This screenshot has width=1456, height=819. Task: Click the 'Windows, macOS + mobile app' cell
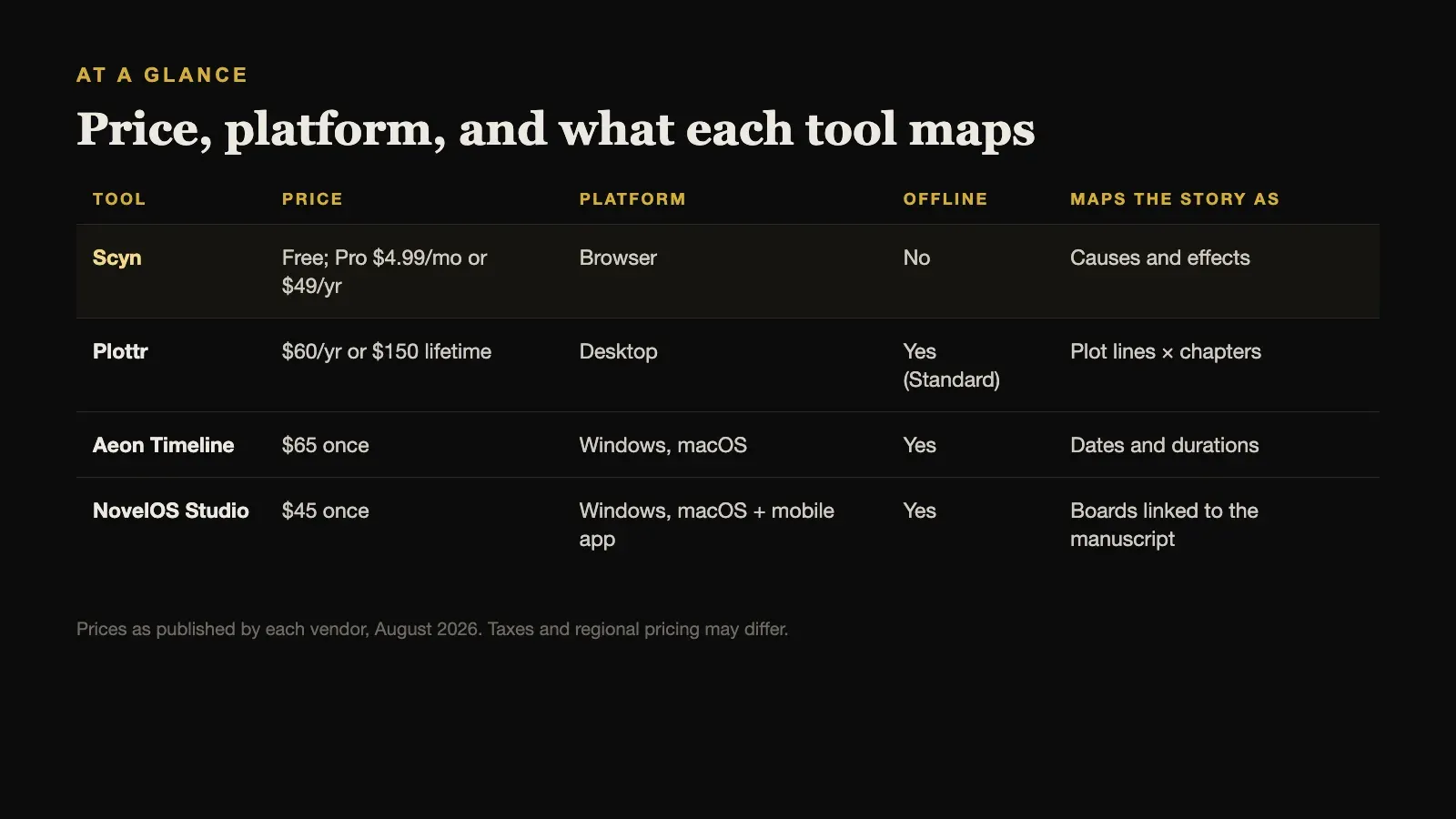point(707,524)
